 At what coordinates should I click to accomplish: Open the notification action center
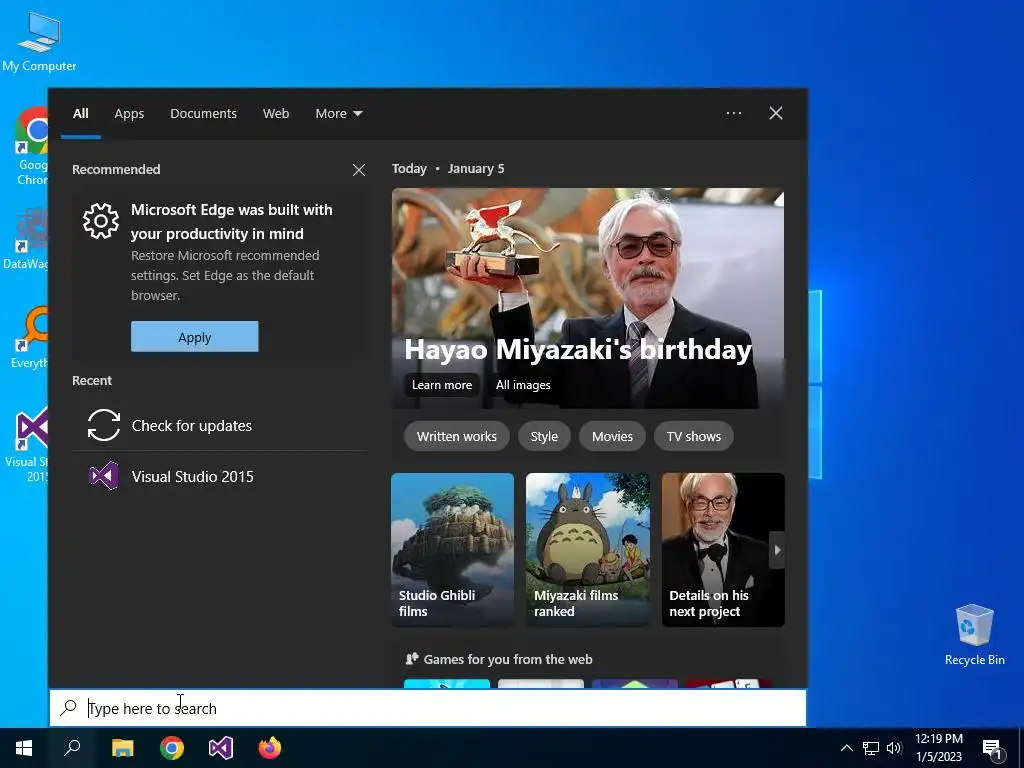click(992, 748)
